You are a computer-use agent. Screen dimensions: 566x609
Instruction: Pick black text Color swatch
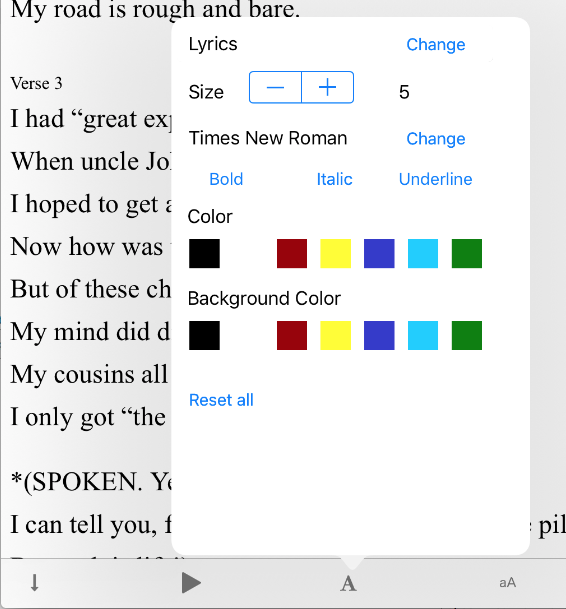click(x=204, y=254)
